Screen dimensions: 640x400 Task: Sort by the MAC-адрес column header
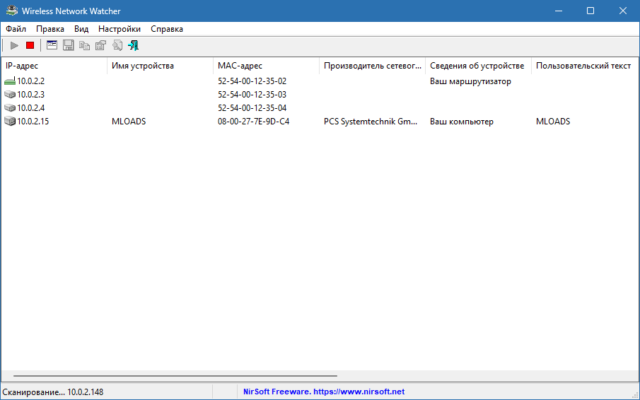click(x=266, y=66)
